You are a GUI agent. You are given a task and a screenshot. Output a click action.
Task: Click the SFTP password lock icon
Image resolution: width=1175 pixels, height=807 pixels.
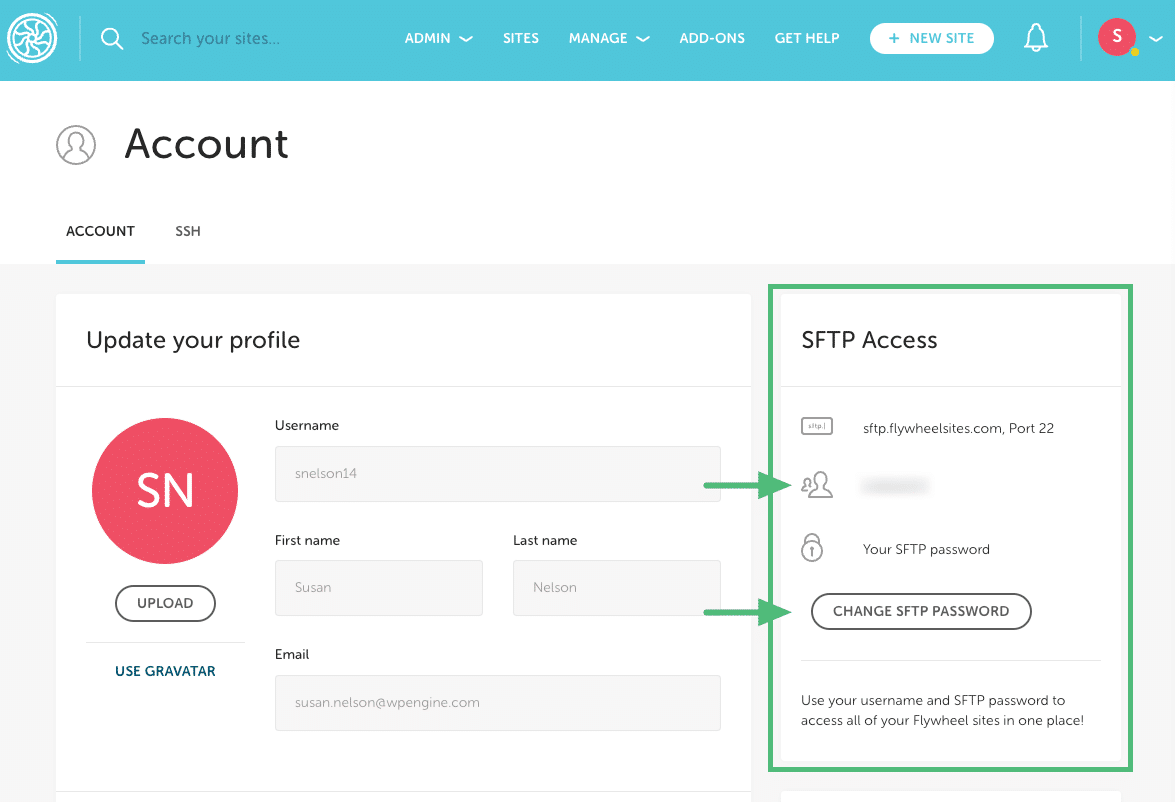click(x=812, y=548)
